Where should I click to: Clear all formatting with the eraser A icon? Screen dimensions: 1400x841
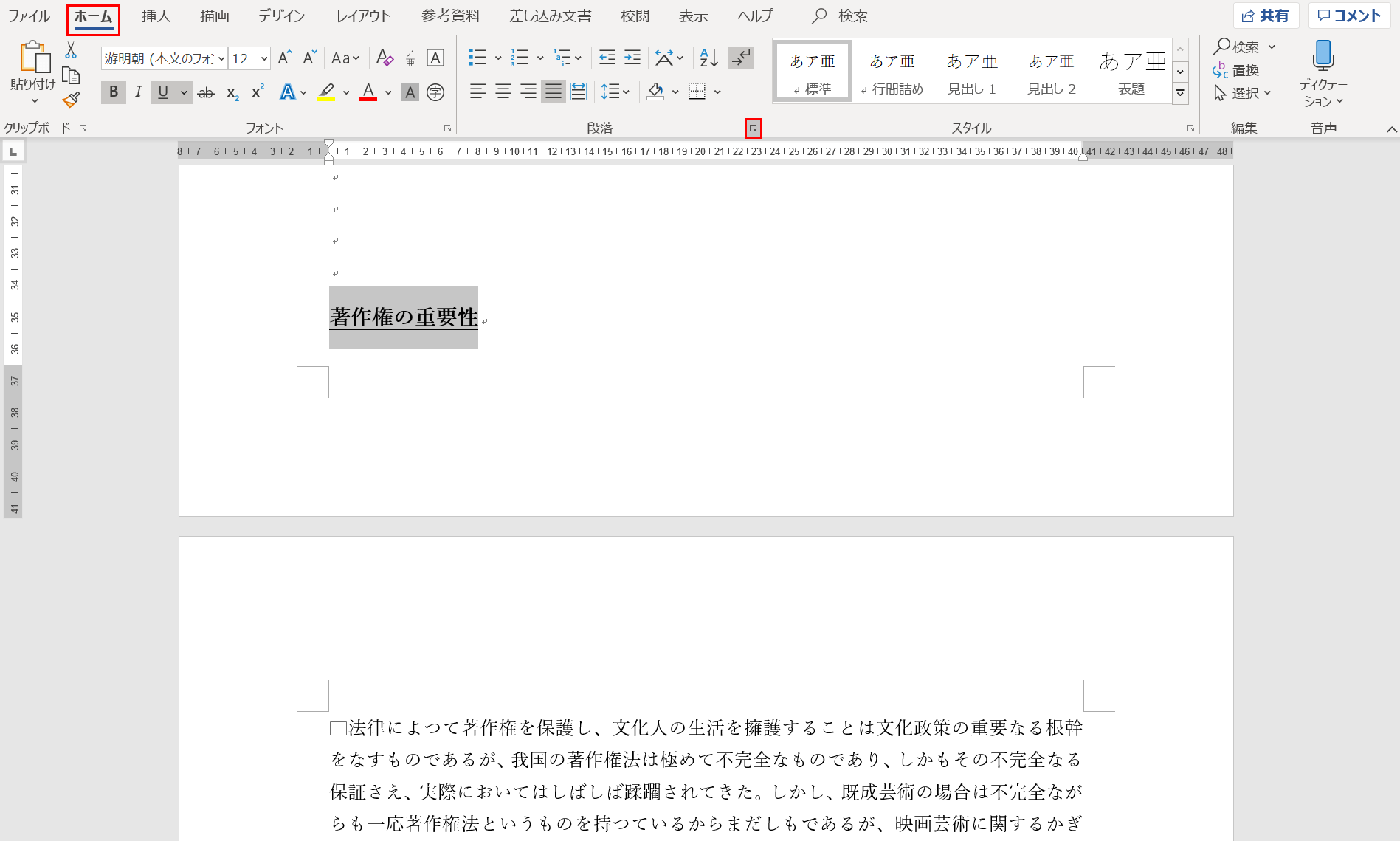click(x=385, y=58)
